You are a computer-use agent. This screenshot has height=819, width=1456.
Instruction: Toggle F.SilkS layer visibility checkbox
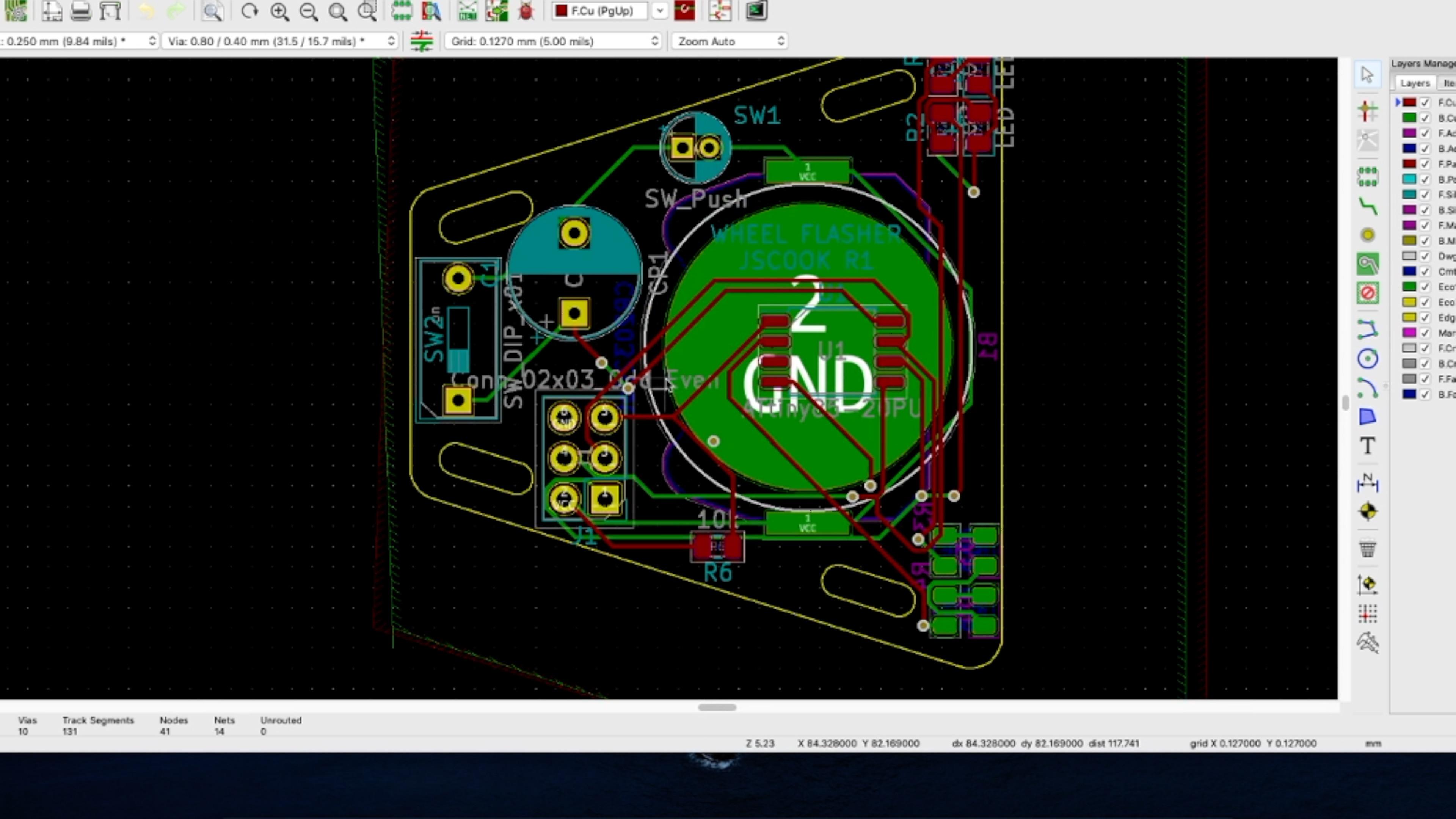(x=1425, y=195)
